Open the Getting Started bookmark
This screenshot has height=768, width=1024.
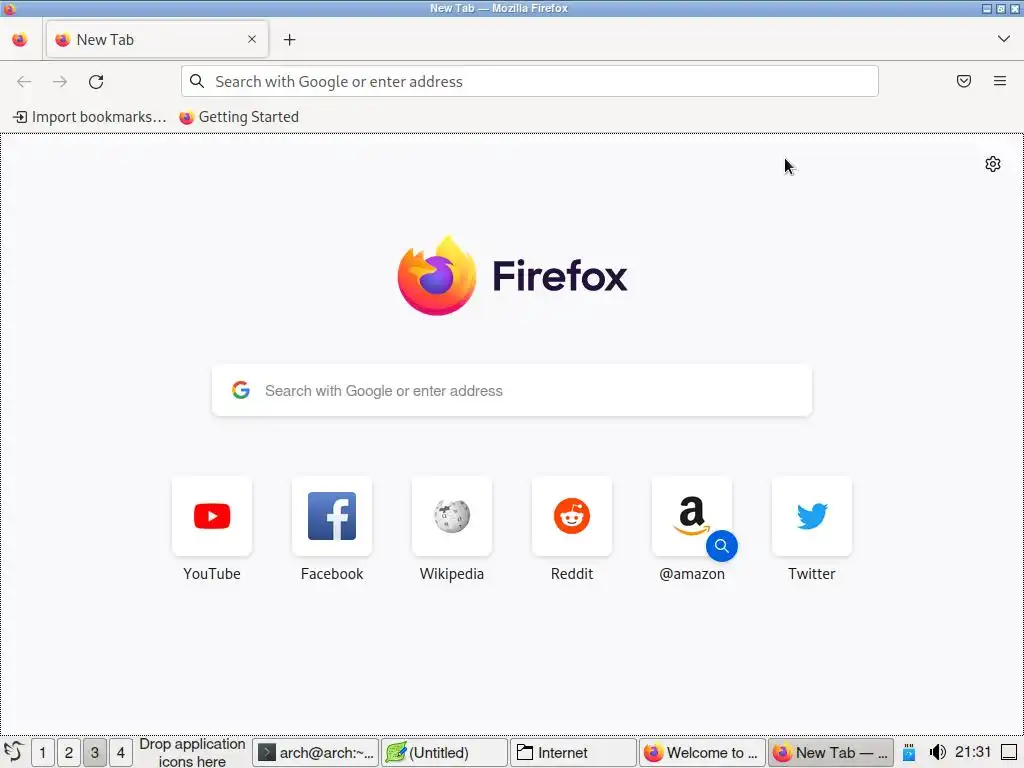coord(239,117)
